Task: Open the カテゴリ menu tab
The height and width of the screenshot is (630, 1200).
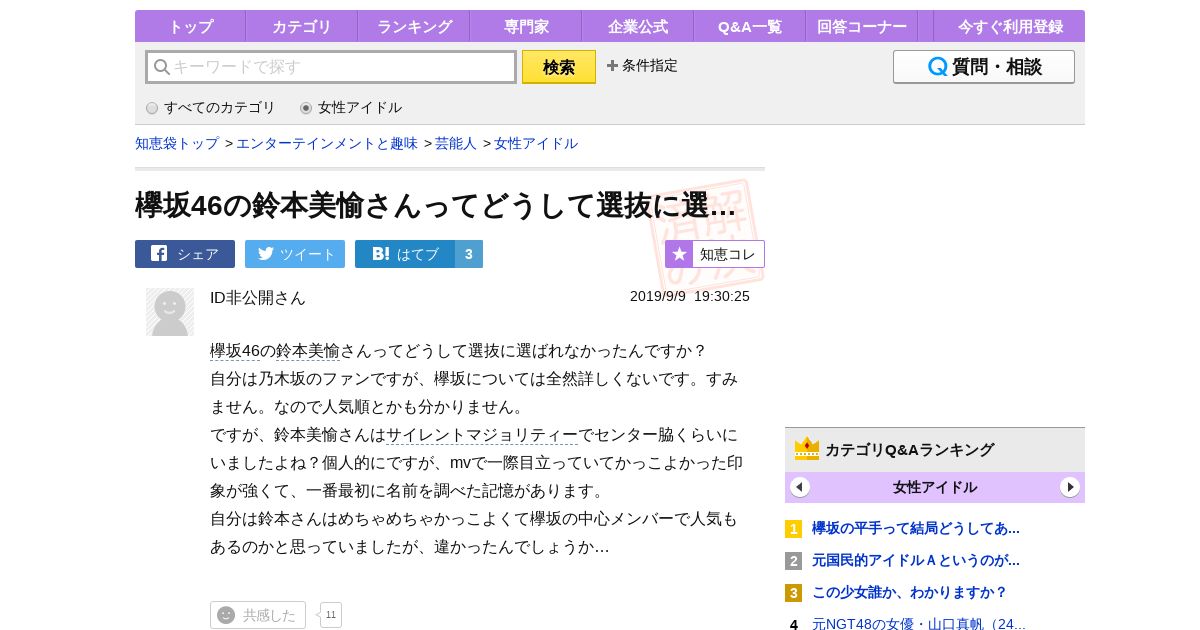Action: click(x=302, y=27)
